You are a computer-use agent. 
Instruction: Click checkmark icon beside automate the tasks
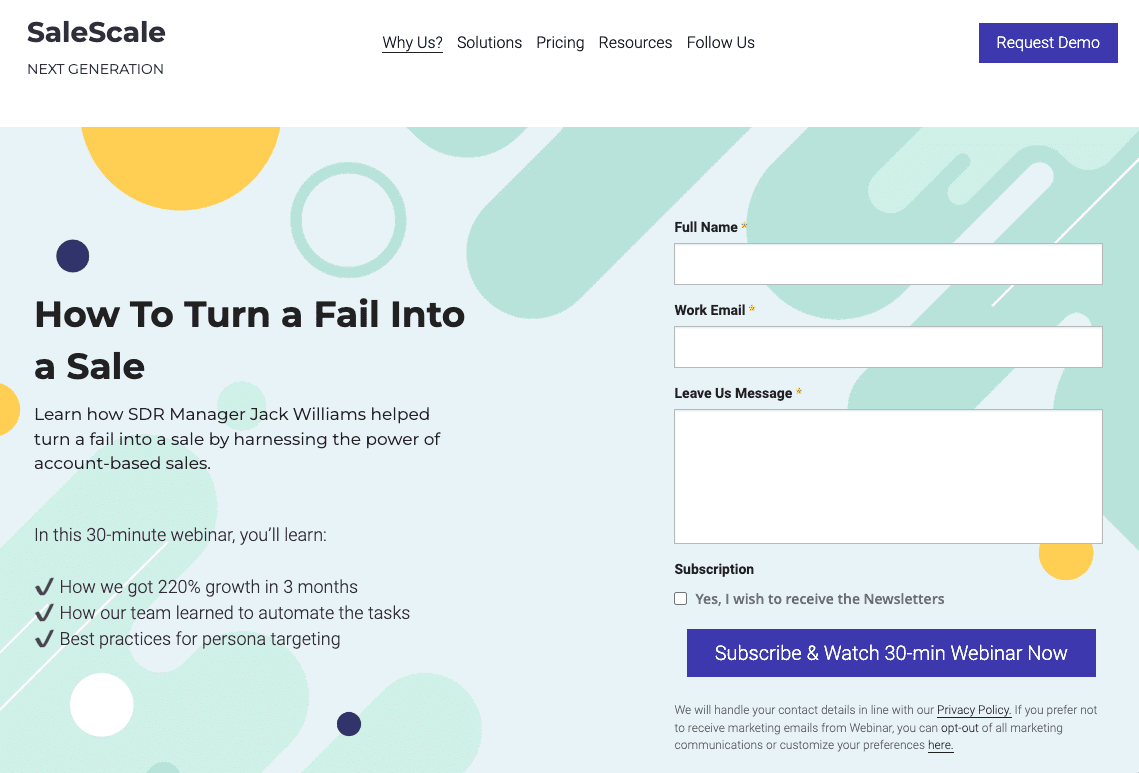44,613
